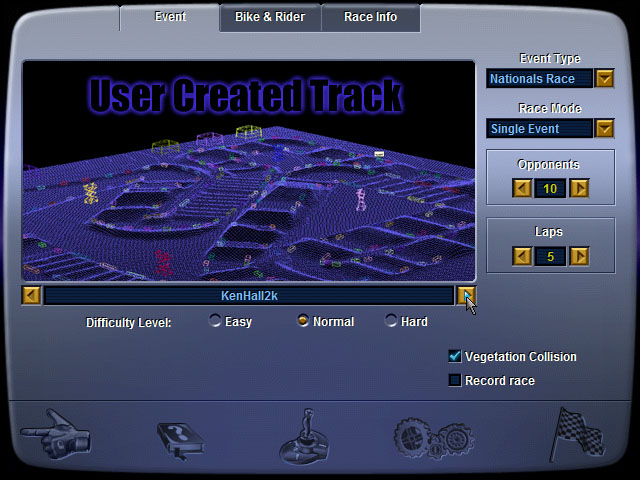The image size is (640, 480).
Task: Click the Single Event race mode field
Action: tap(539, 129)
